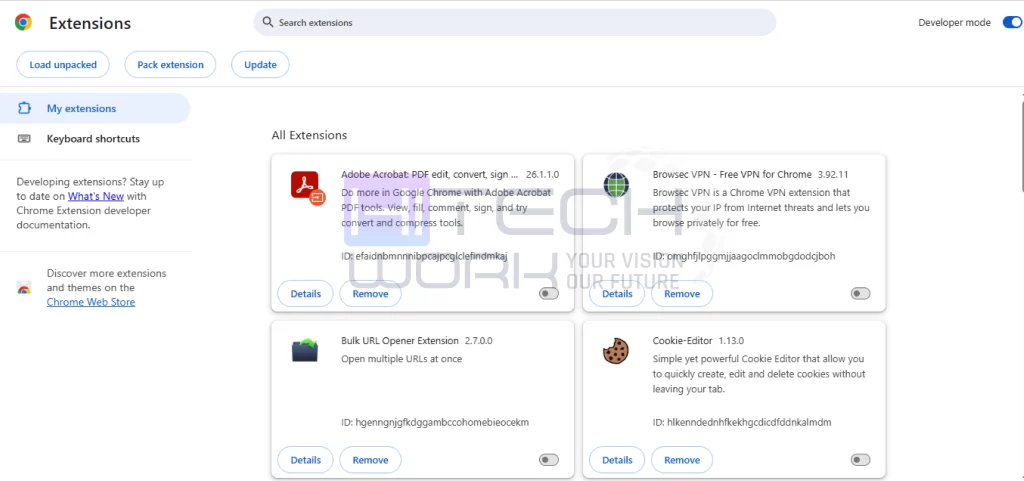Open the What's New link

[x=96, y=196]
